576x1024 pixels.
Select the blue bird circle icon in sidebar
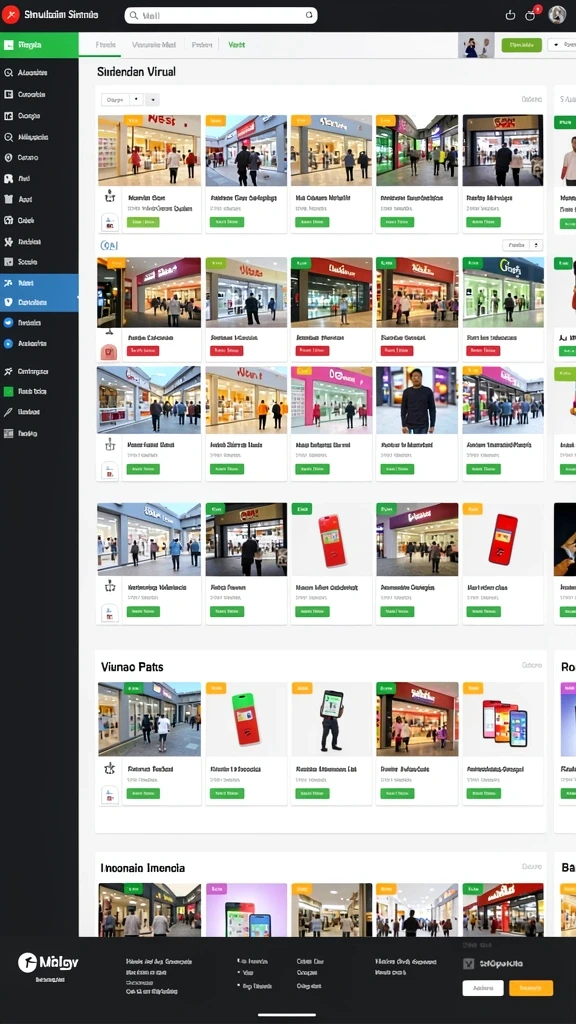tap(8, 322)
